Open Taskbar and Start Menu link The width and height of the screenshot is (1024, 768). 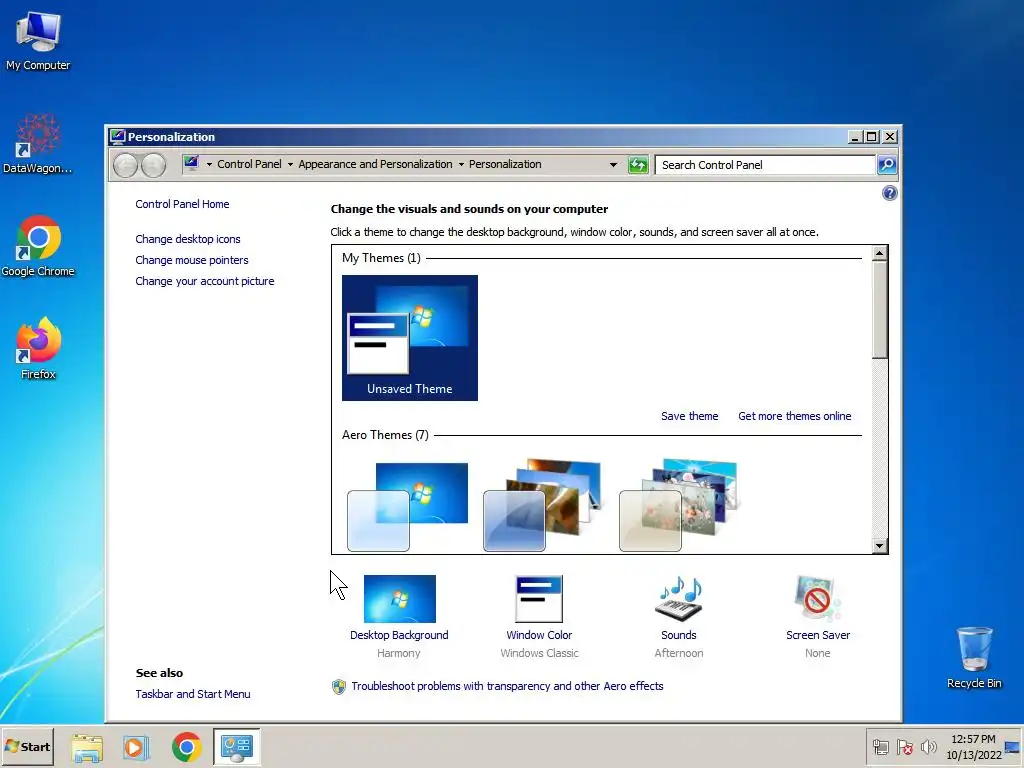pos(193,694)
